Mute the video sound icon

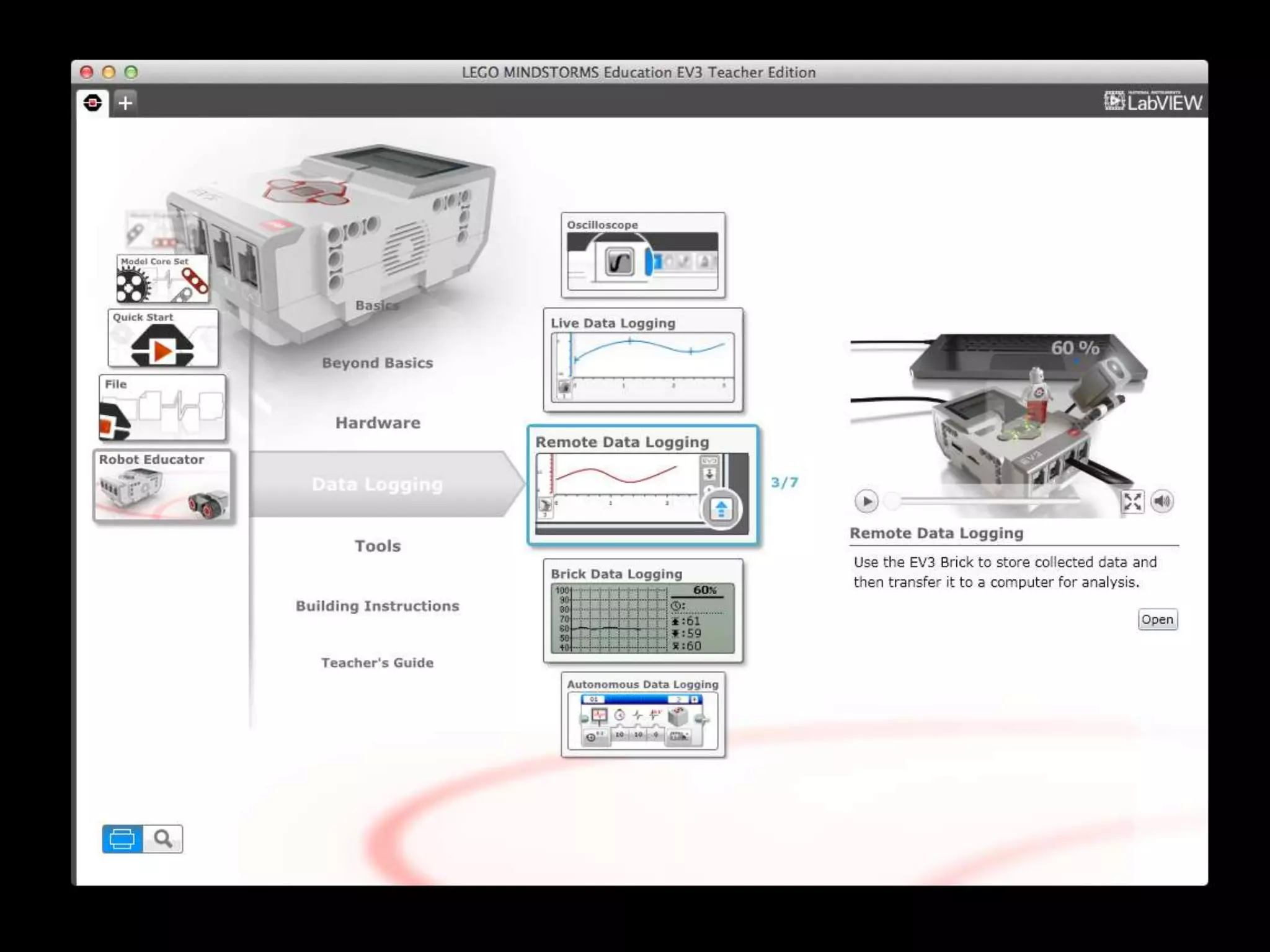pyautogui.click(x=1162, y=501)
